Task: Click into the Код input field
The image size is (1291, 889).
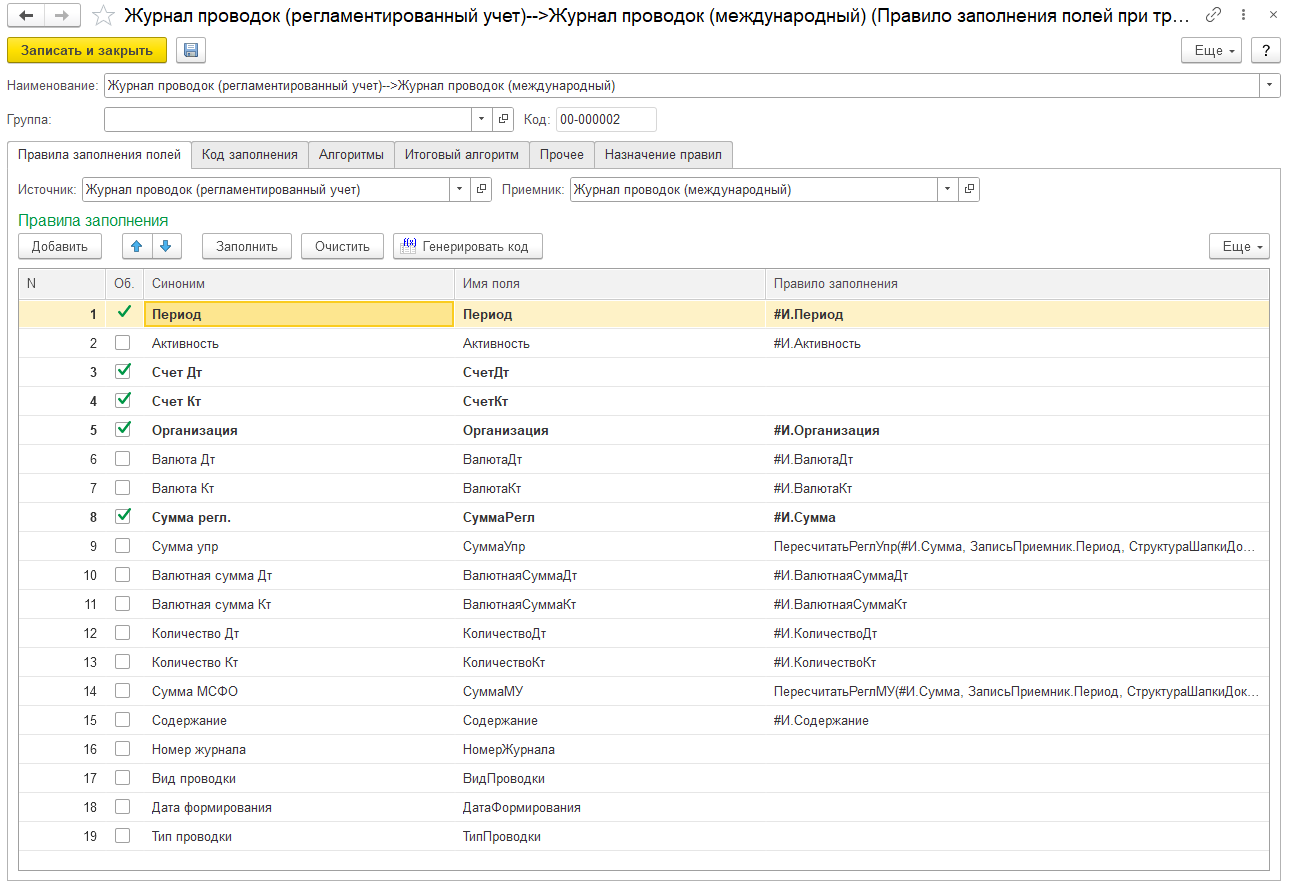Action: (605, 119)
